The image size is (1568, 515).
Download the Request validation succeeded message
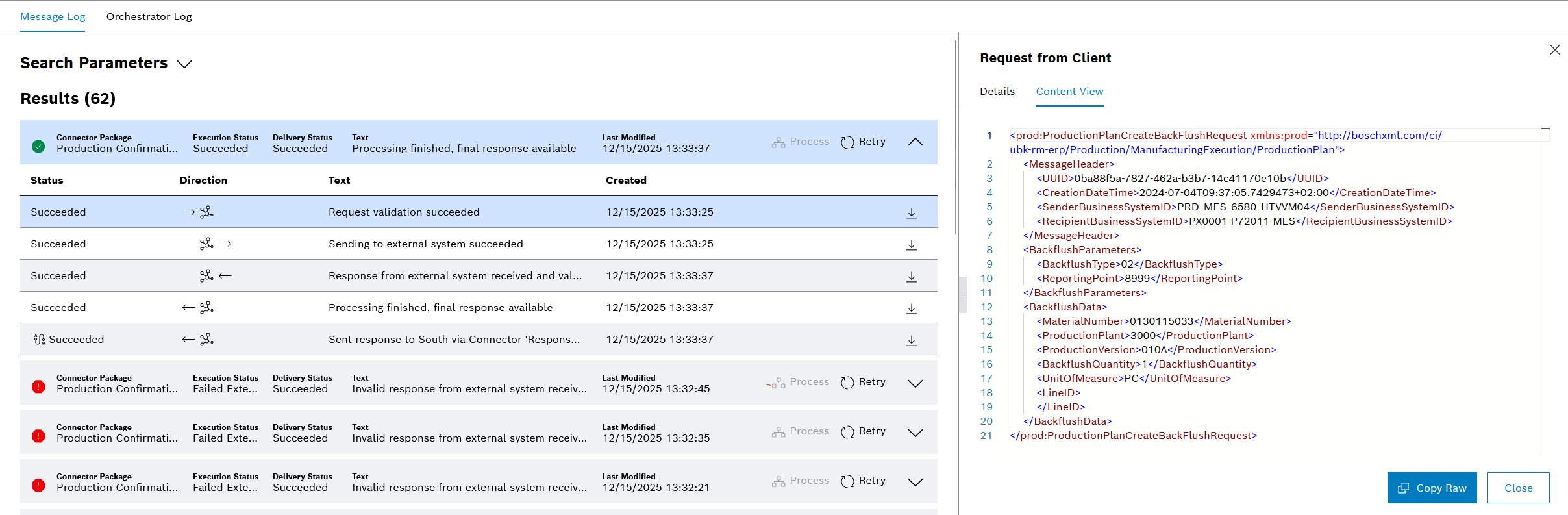coord(911,213)
